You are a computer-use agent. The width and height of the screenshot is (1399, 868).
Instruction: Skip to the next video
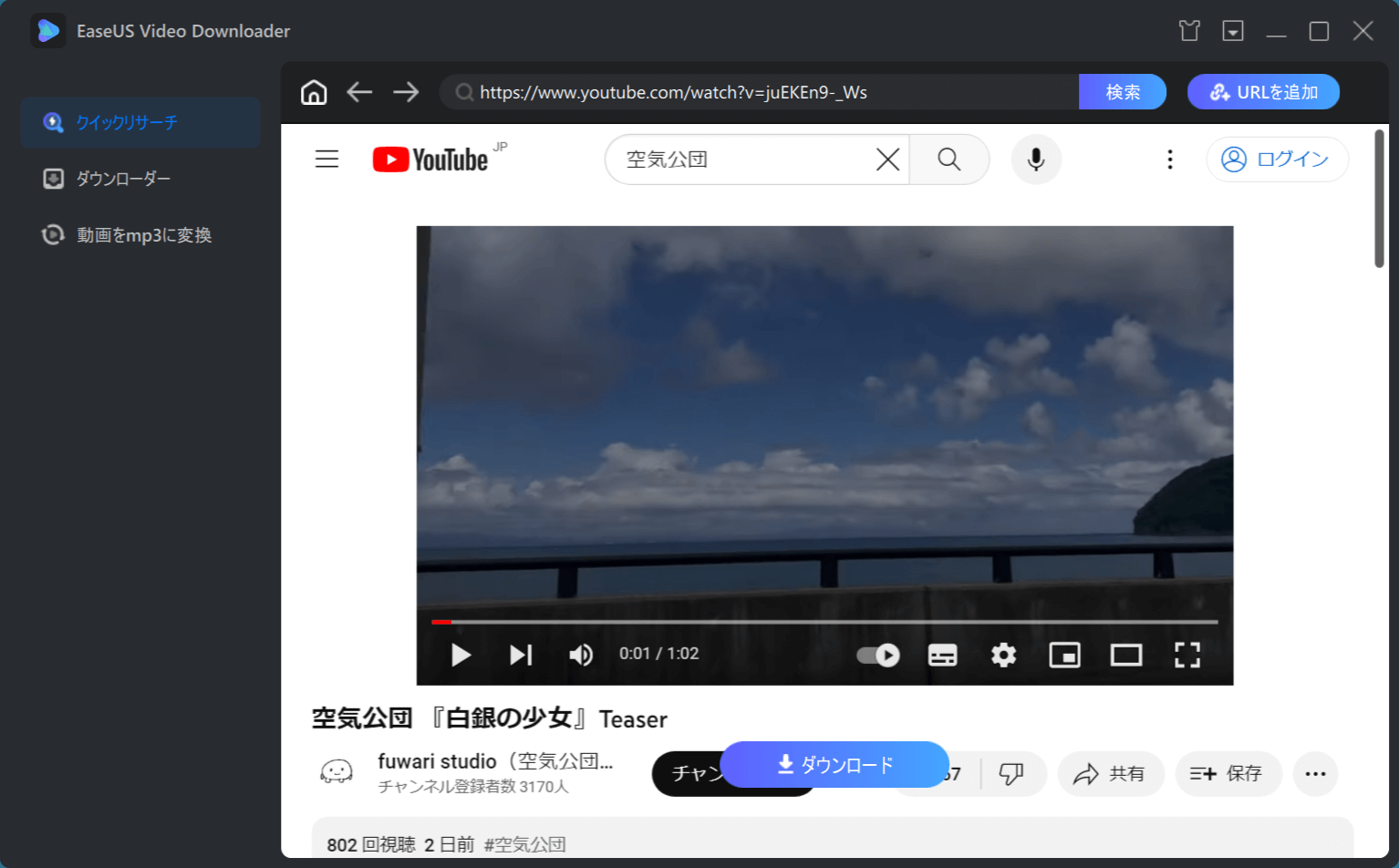pyautogui.click(x=521, y=655)
